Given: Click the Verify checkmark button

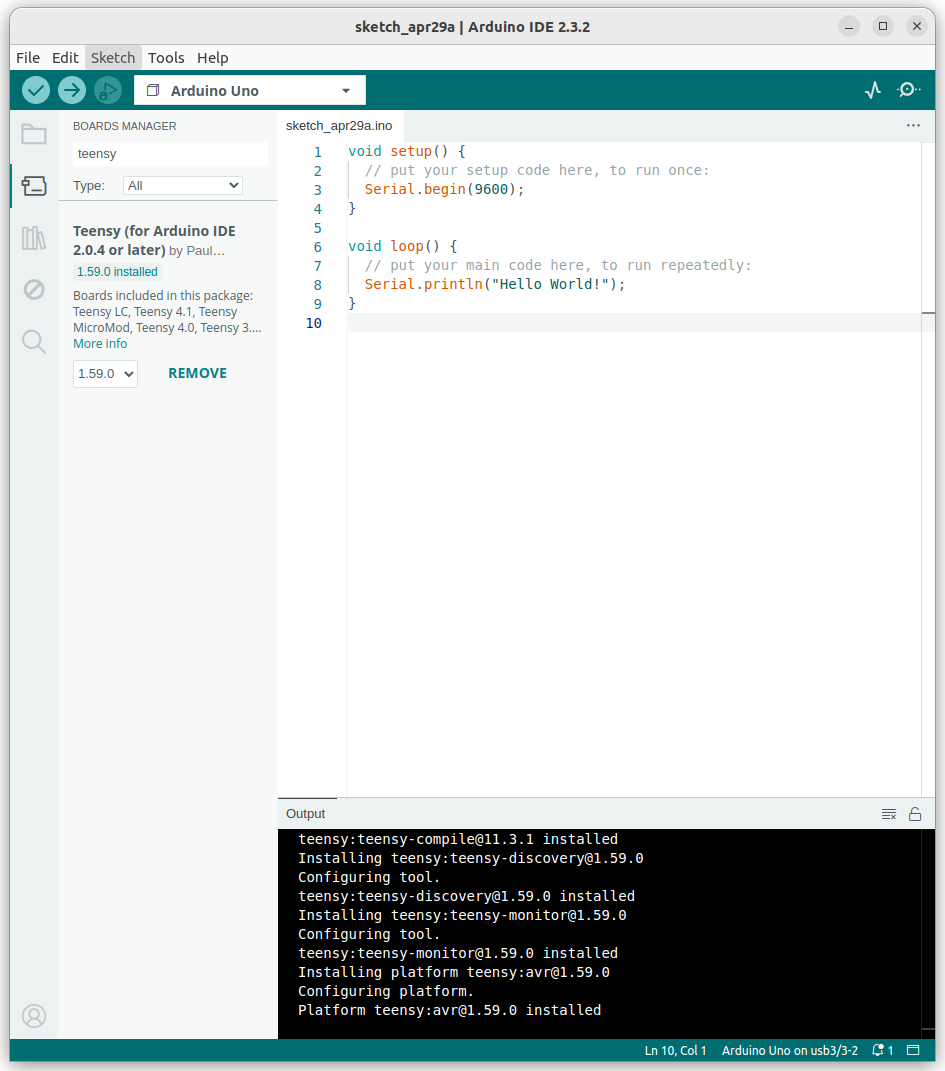Looking at the screenshot, I should click(x=36, y=90).
